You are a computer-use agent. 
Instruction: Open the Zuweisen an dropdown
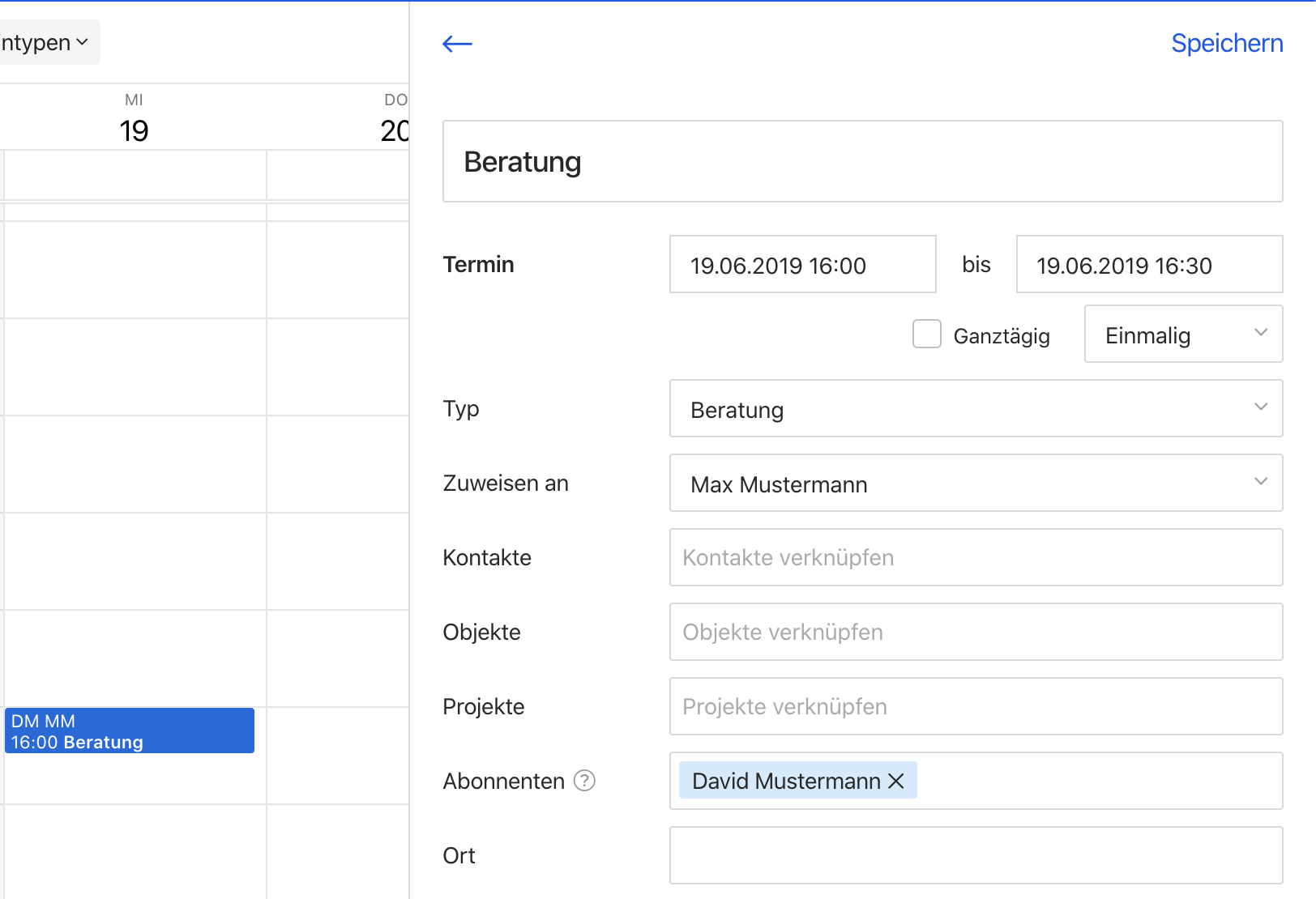(x=976, y=484)
